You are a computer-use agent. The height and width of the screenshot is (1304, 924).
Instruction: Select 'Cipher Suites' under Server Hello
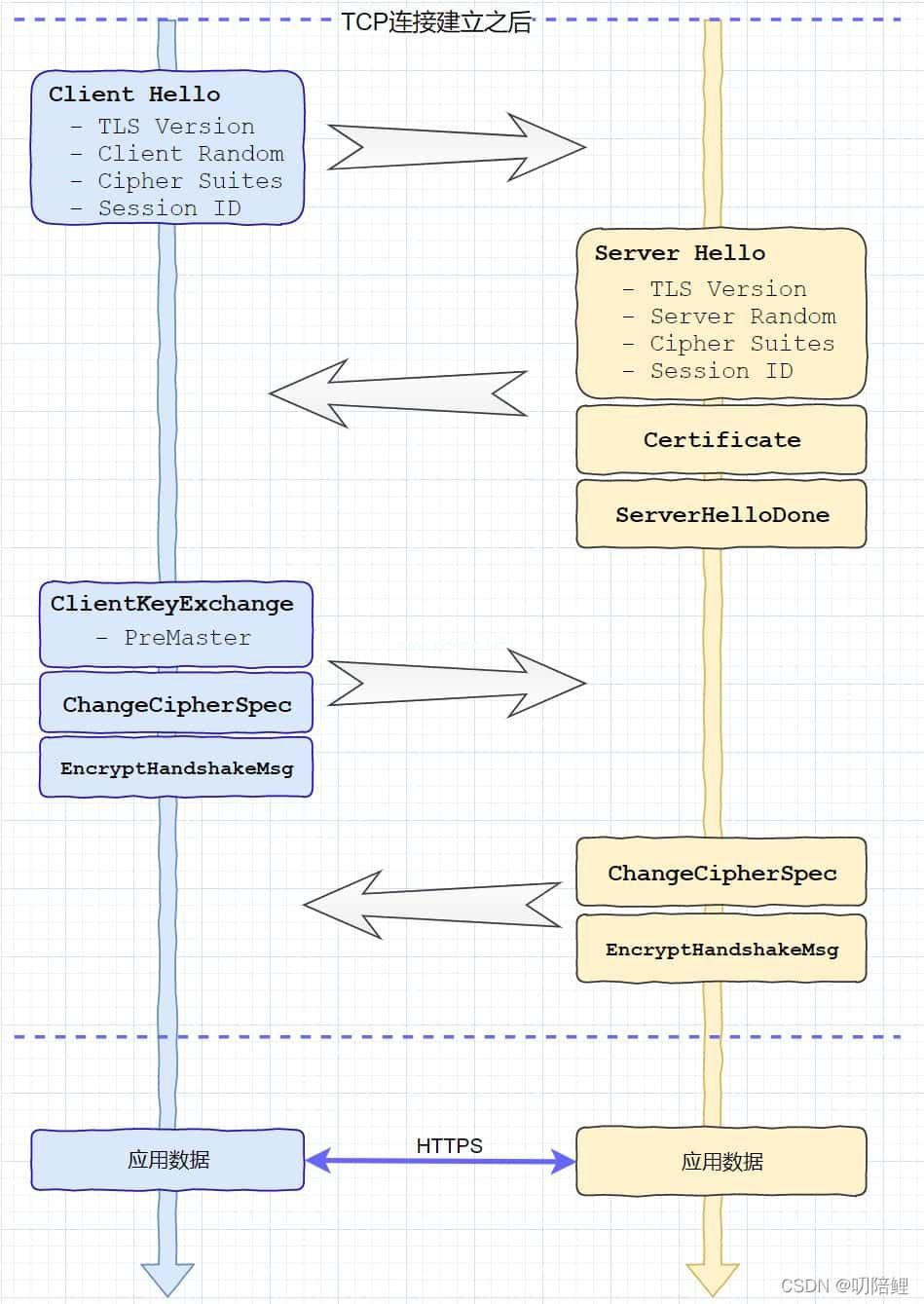[x=742, y=344]
